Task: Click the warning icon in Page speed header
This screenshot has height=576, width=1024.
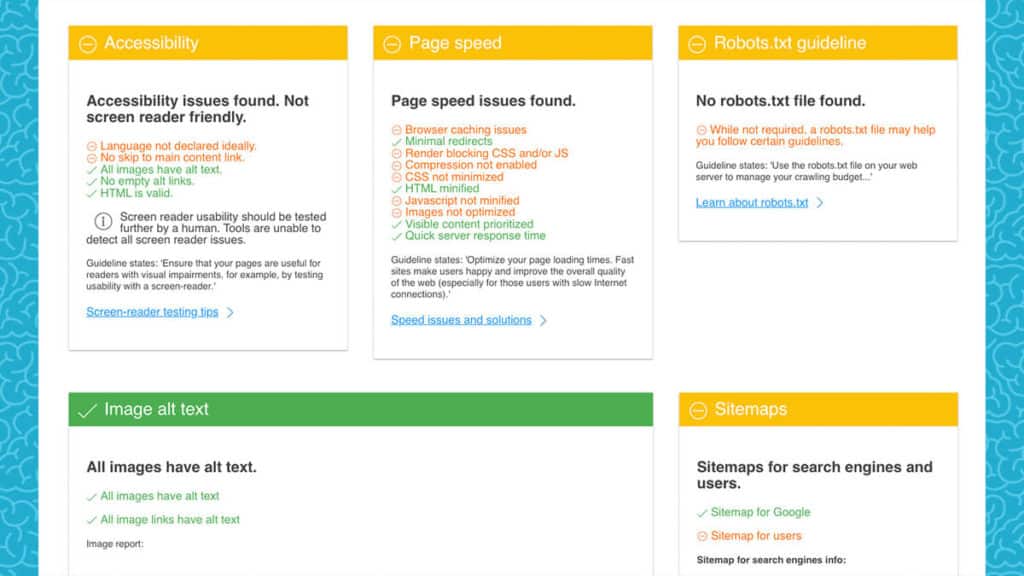Action: 393,44
